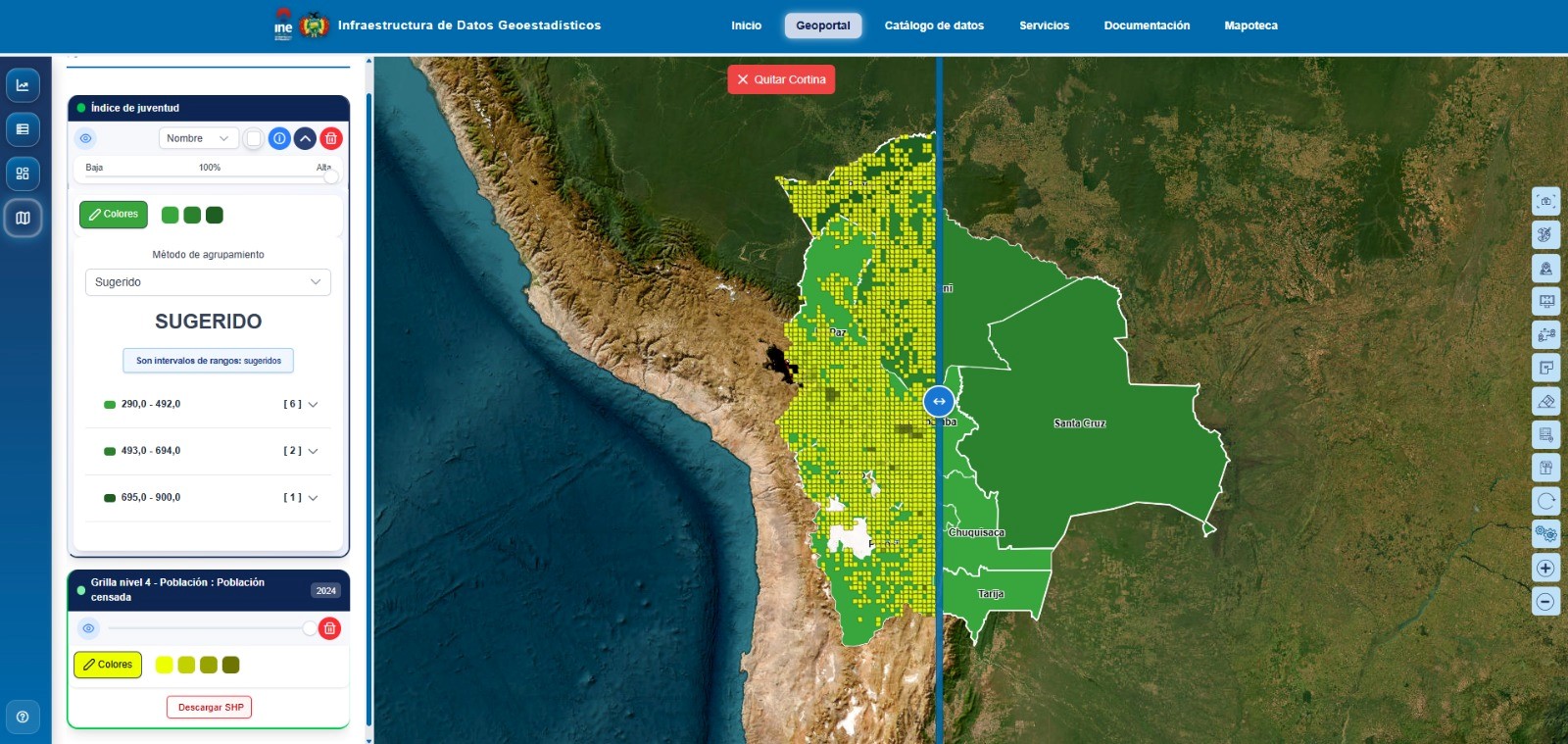Click the zoom in plus button
1568x744 pixels.
coord(1545,569)
